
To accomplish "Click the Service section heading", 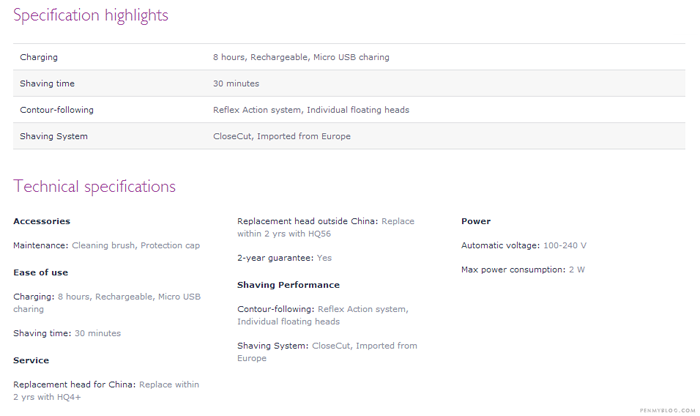I will point(31,360).
